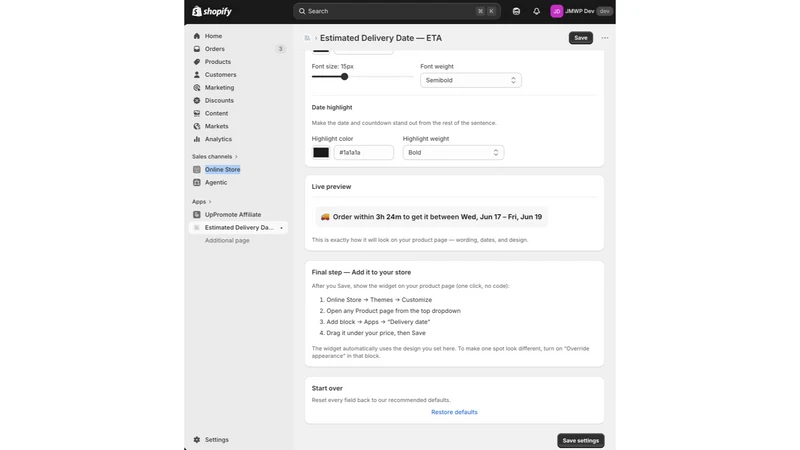Open Marketing menu item

click(219, 88)
